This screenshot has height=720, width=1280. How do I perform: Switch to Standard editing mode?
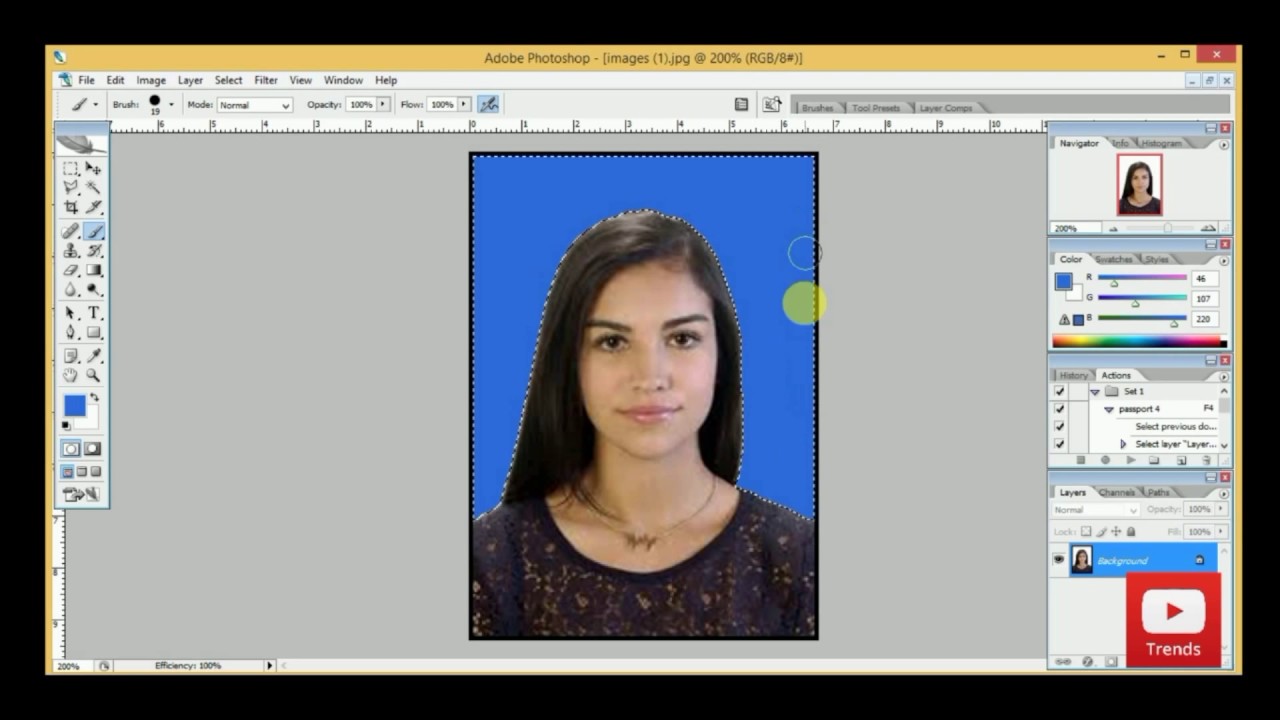pyautogui.click(x=71, y=449)
